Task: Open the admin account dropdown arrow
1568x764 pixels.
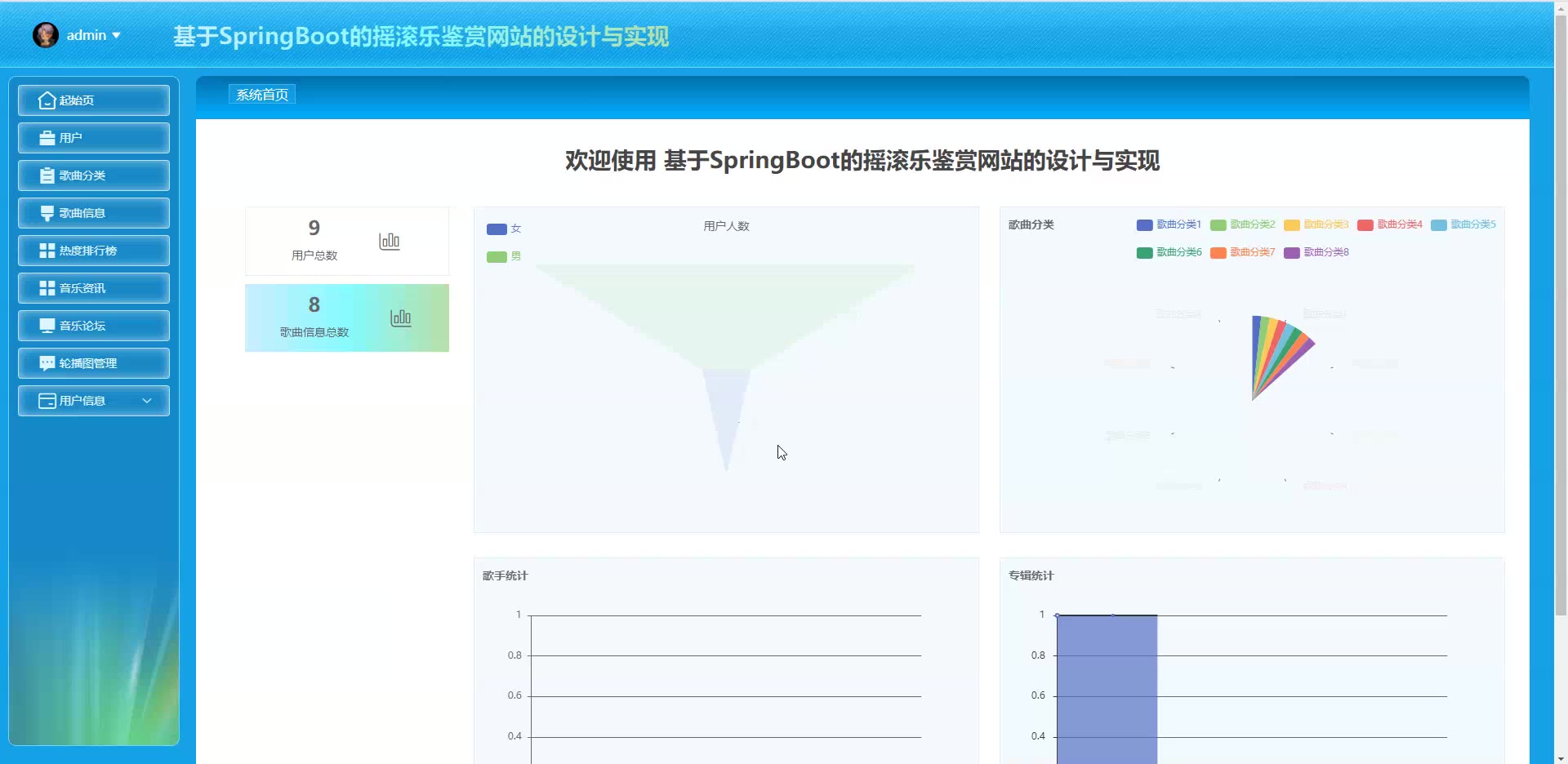Action: click(116, 35)
